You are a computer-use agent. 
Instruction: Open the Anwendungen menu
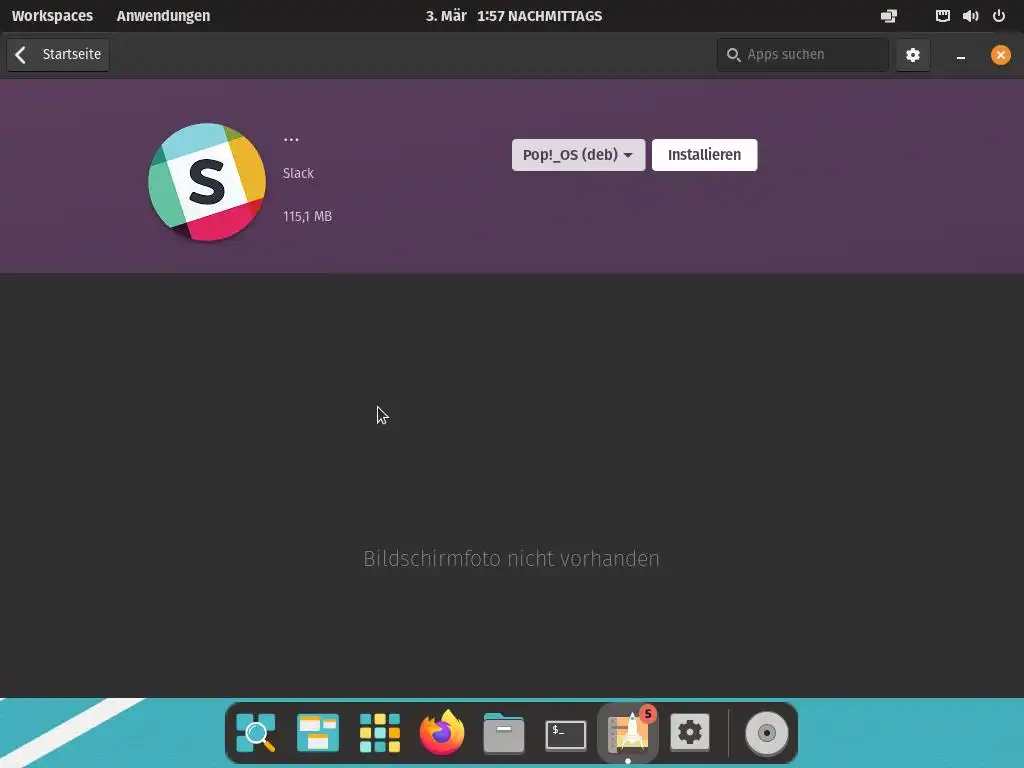pyautogui.click(x=163, y=16)
